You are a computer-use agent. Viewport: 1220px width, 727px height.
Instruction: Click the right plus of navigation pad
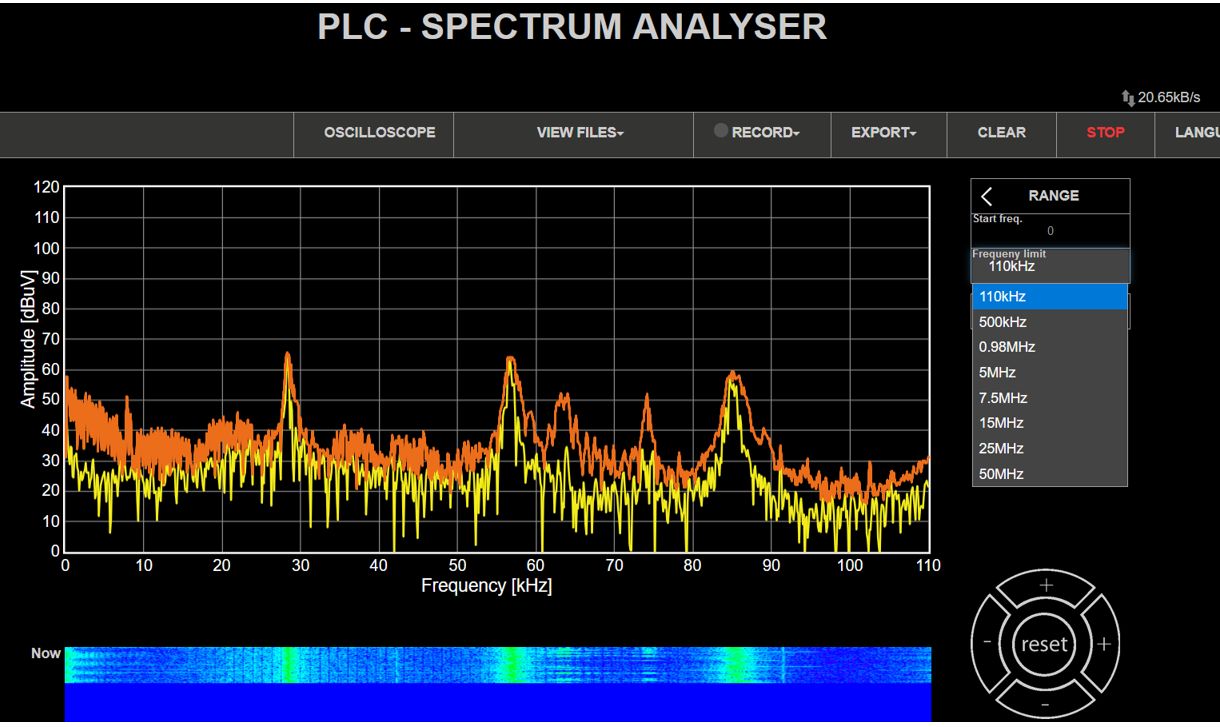coord(1103,644)
